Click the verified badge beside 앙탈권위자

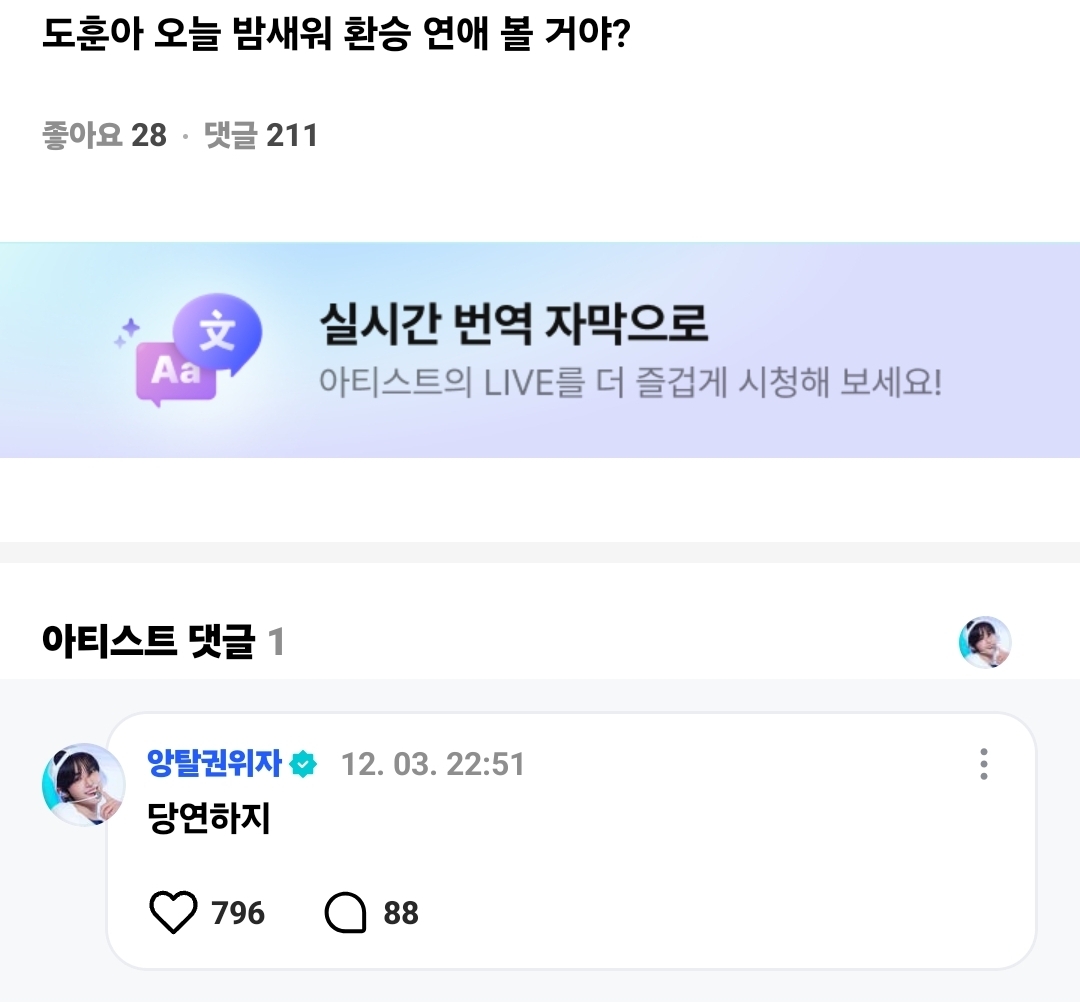[303, 765]
